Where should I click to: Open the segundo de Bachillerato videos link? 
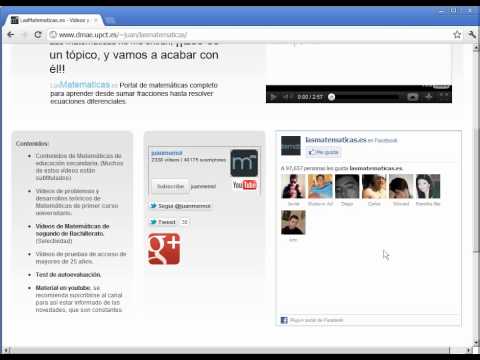coord(73,233)
